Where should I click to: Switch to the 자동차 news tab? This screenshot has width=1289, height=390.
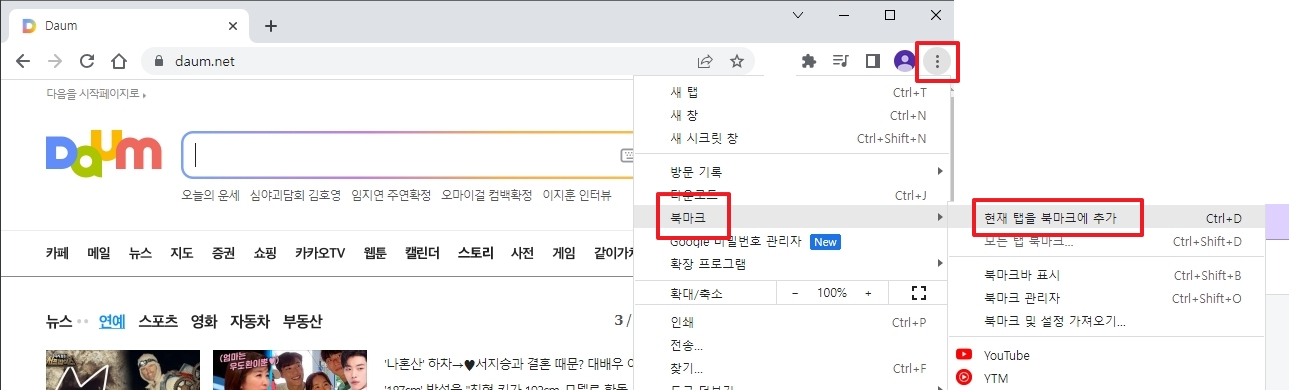click(x=250, y=321)
